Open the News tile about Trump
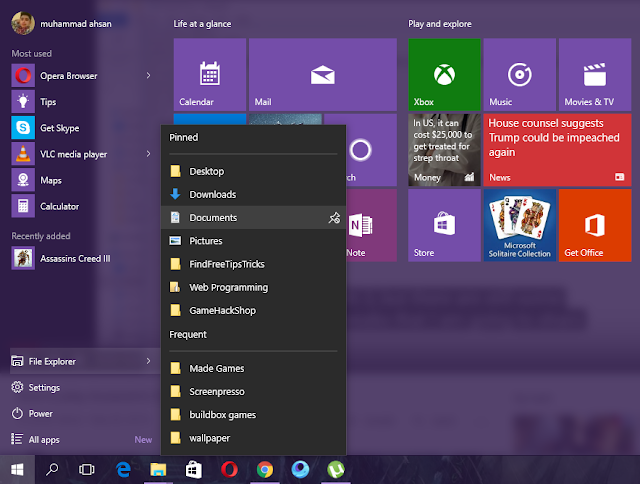Screen dimensions: 640x484 point(558,150)
